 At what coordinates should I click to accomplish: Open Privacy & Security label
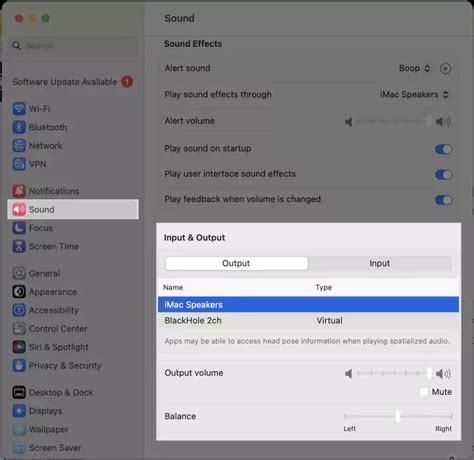coord(65,366)
